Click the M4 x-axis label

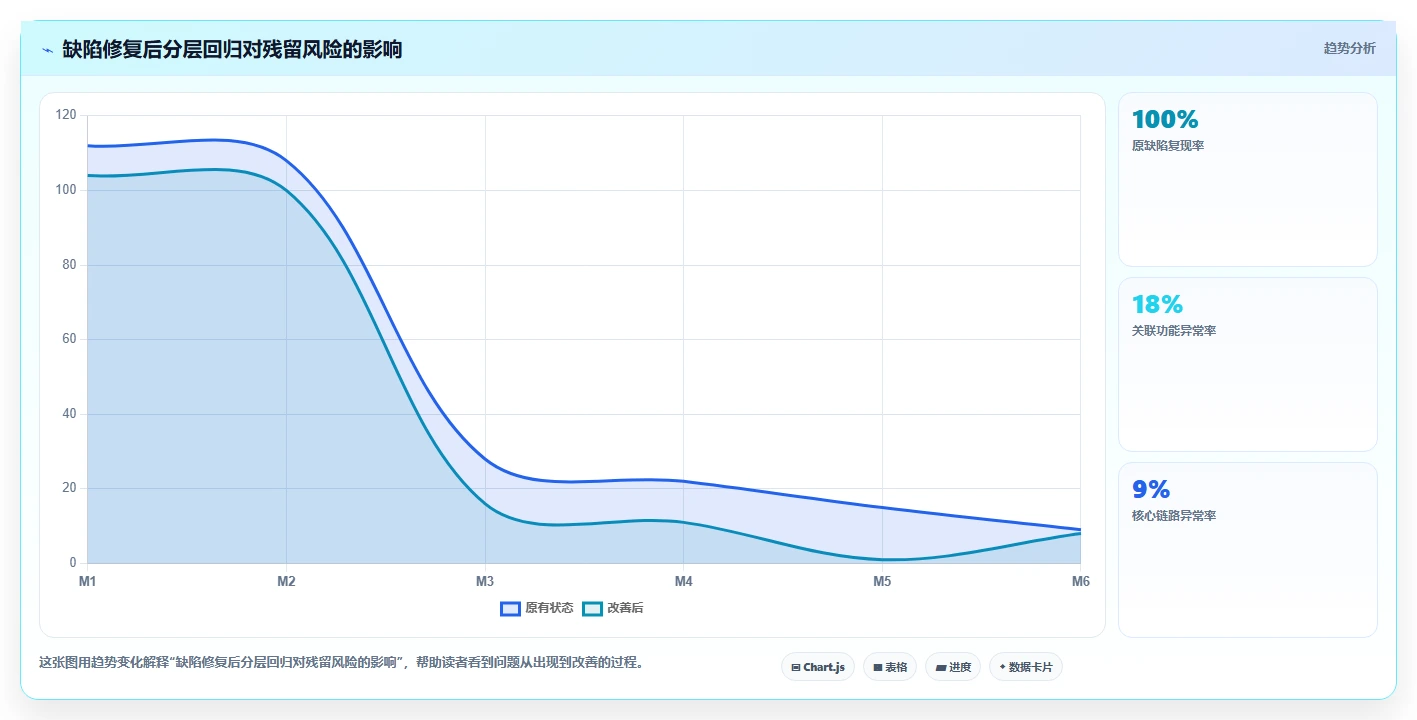683,581
